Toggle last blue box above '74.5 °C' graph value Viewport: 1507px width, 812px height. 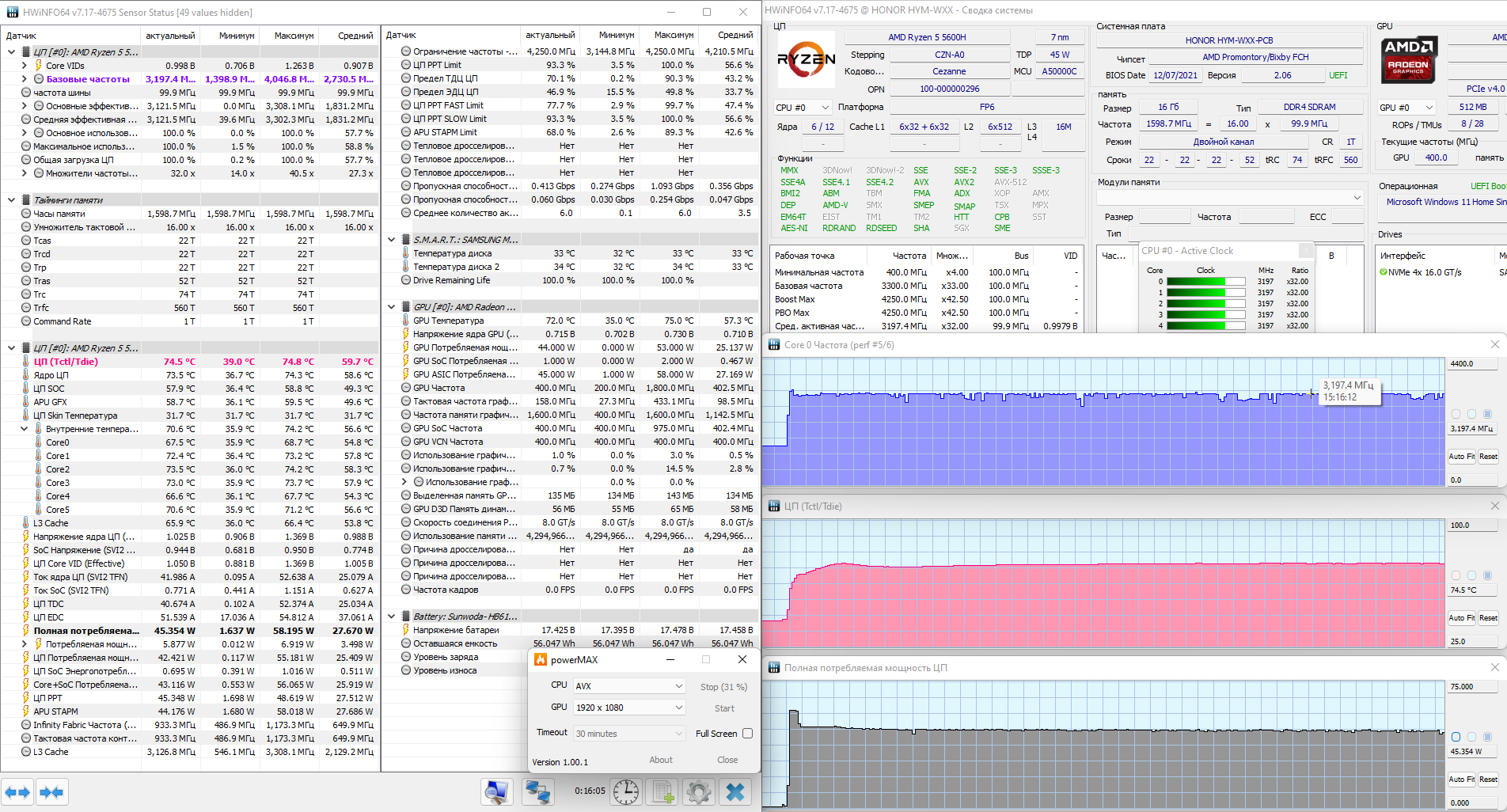tap(1487, 575)
